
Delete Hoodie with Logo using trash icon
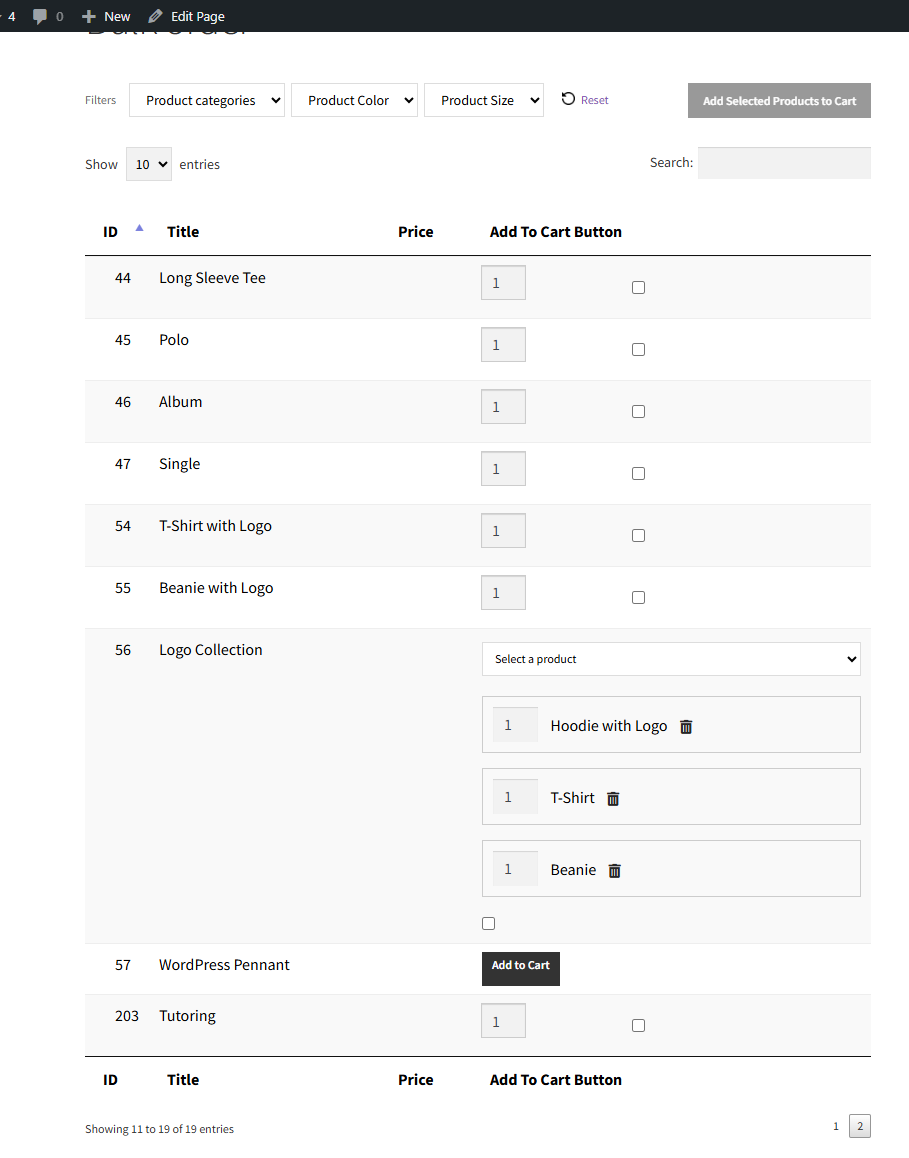(686, 726)
